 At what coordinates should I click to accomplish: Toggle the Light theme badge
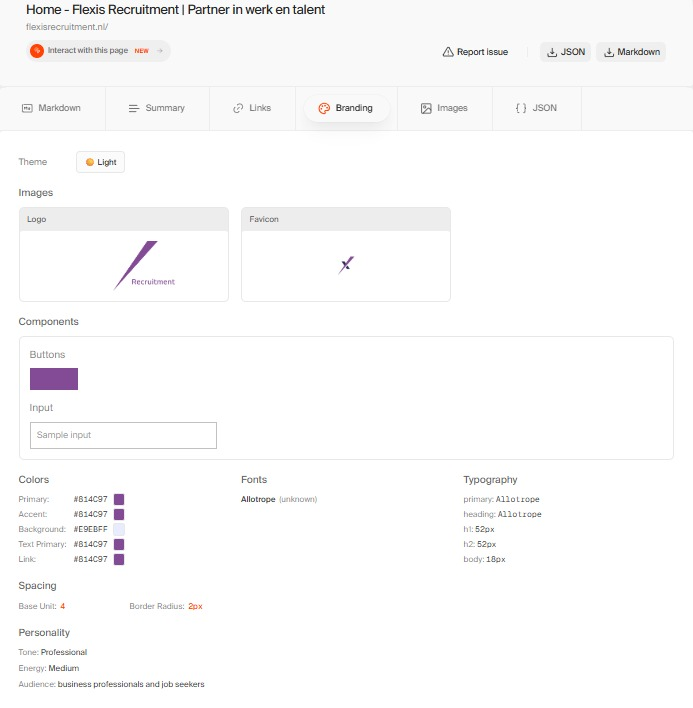coord(101,162)
